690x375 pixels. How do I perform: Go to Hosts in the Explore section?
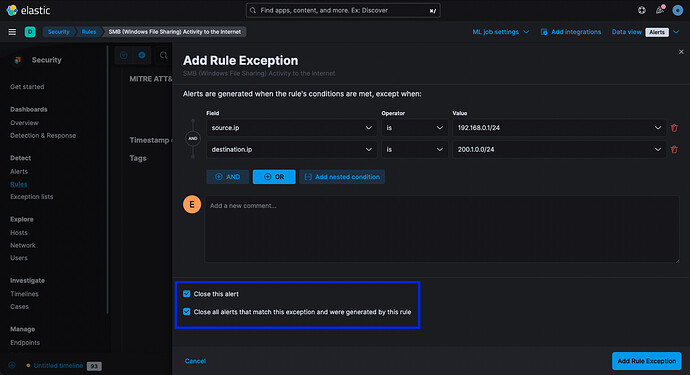(19, 232)
